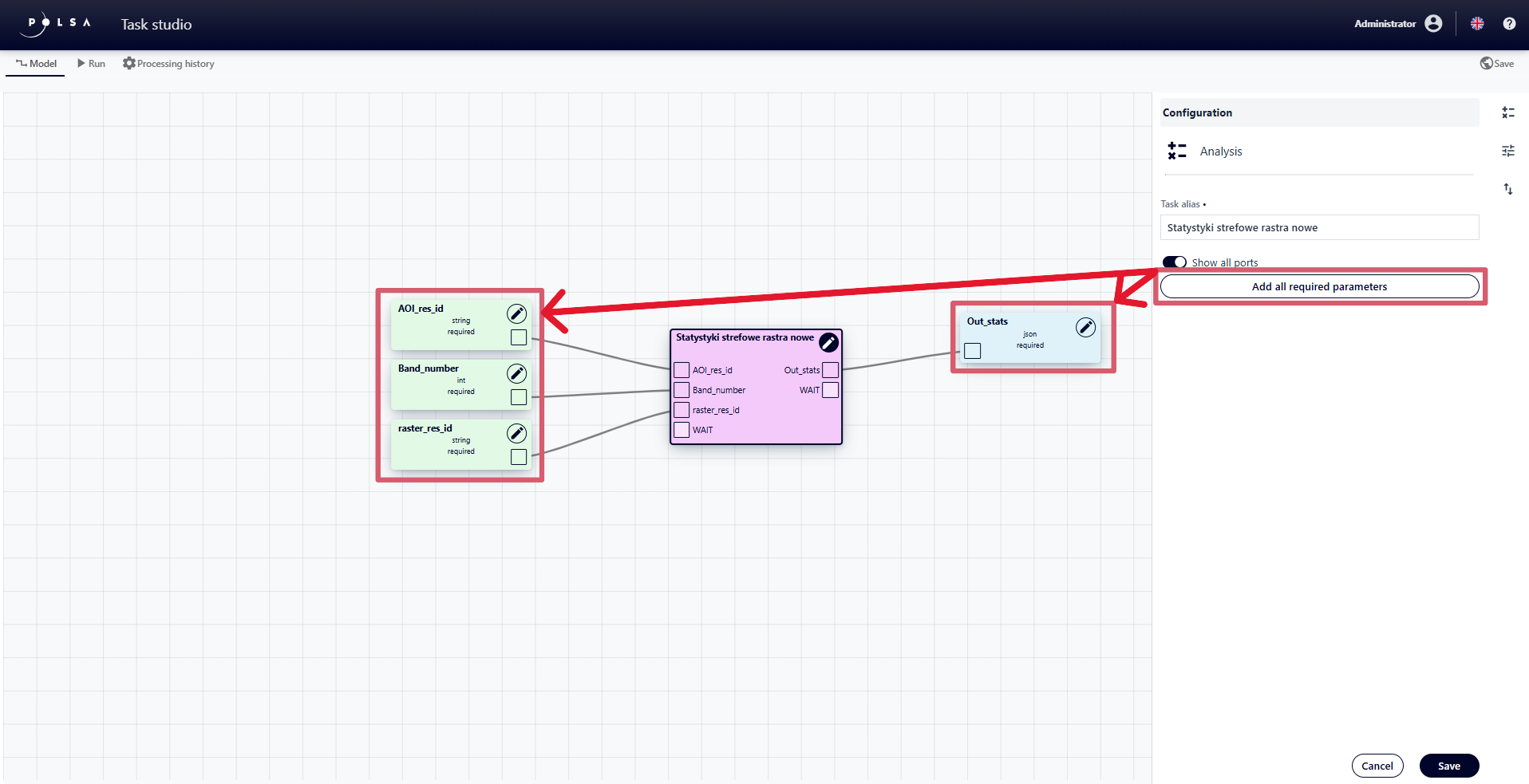This screenshot has width=1529, height=784.
Task: Click the Task alias text field
Action: click(1319, 227)
